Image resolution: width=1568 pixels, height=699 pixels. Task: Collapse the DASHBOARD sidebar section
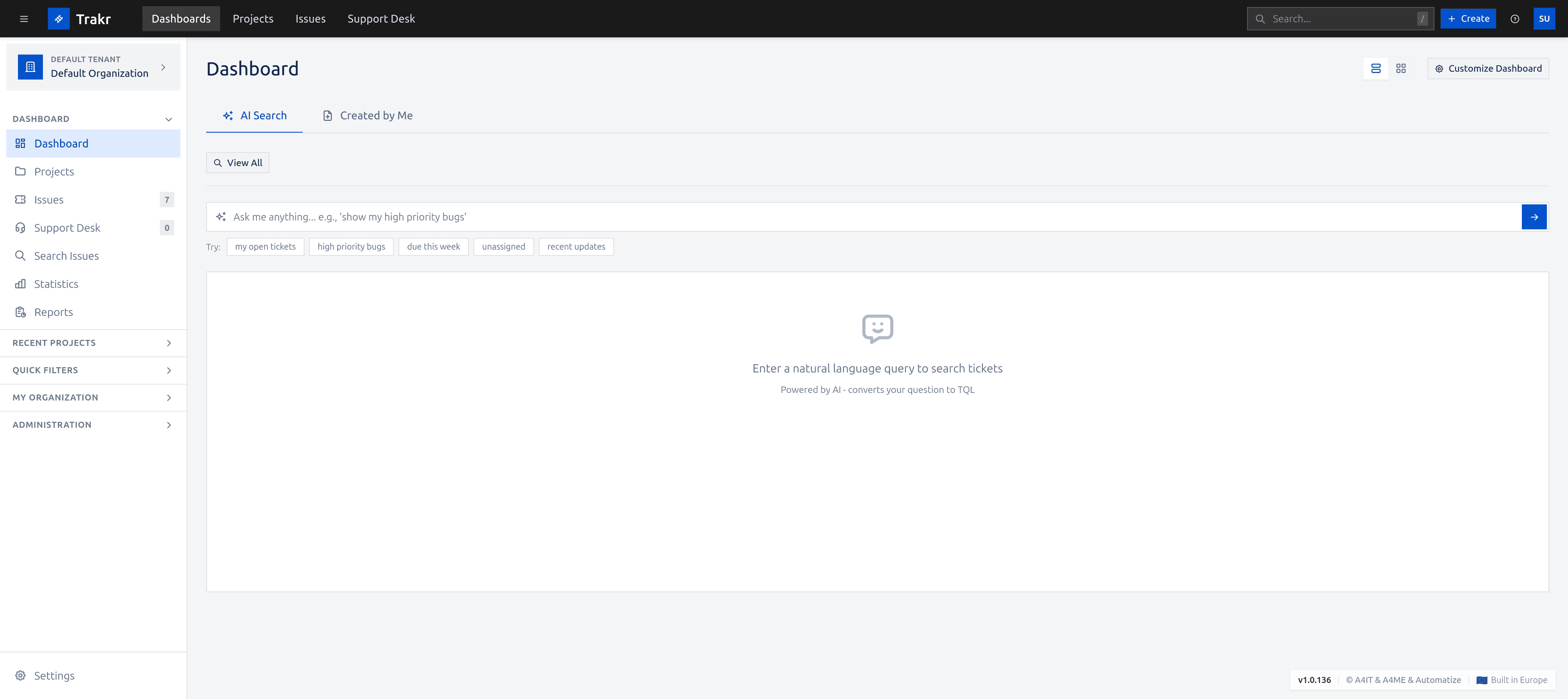[x=169, y=119]
